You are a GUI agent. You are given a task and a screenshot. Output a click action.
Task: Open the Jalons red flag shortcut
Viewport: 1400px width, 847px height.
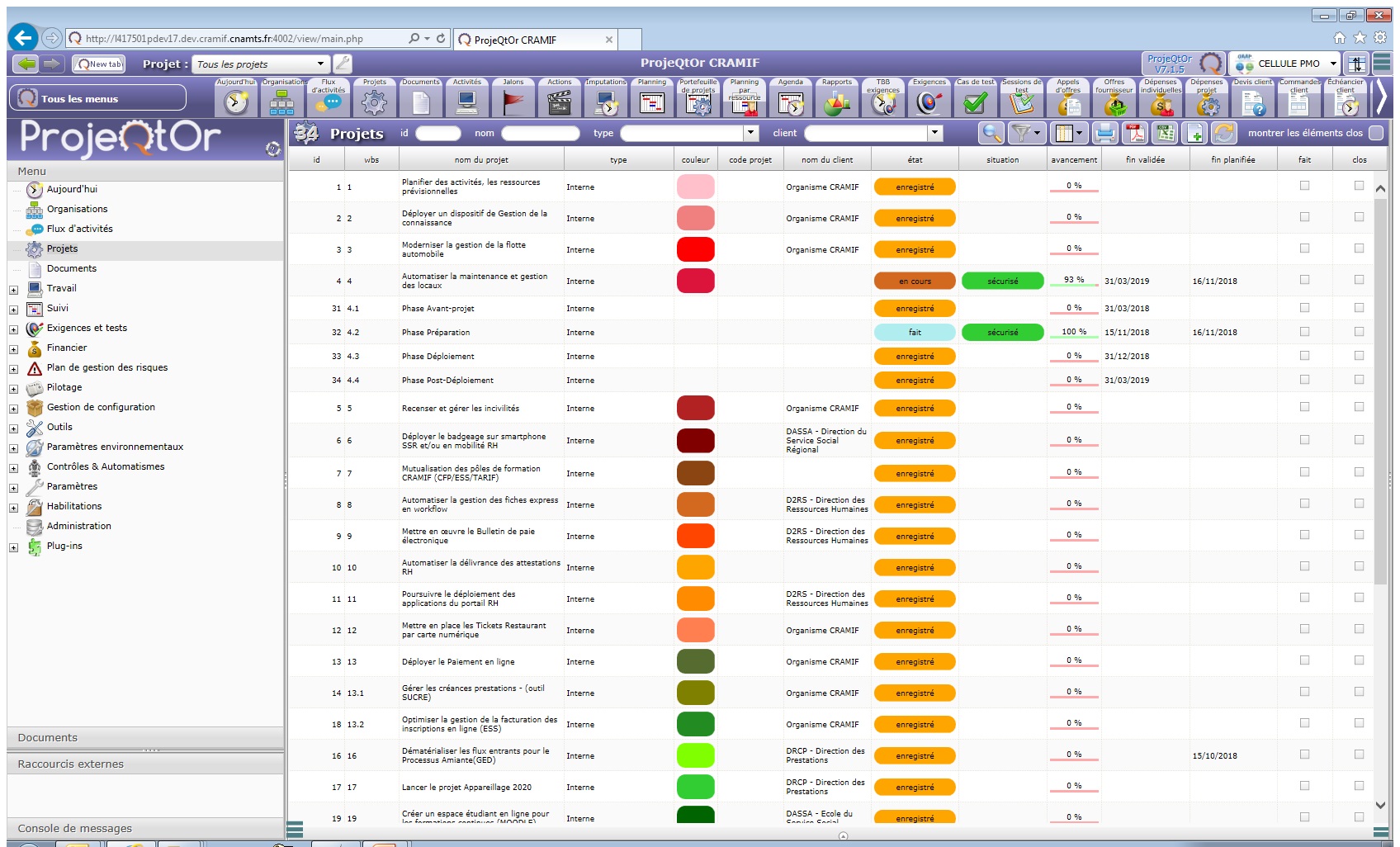(513, 102)
